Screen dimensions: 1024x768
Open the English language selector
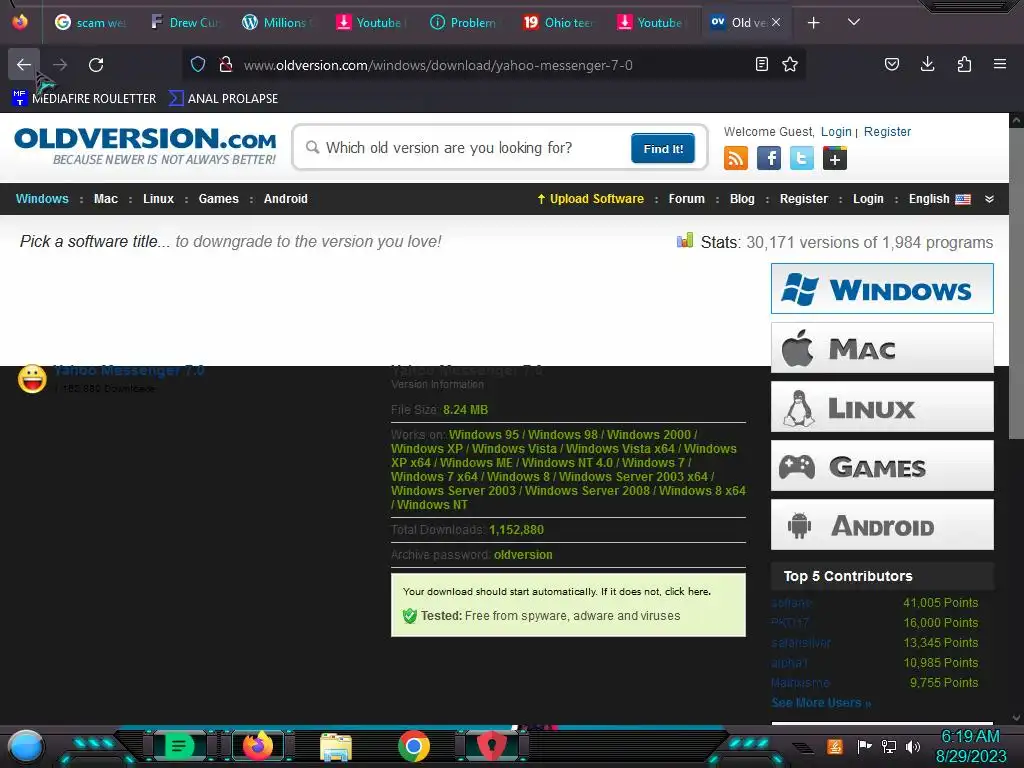point(939,199)
